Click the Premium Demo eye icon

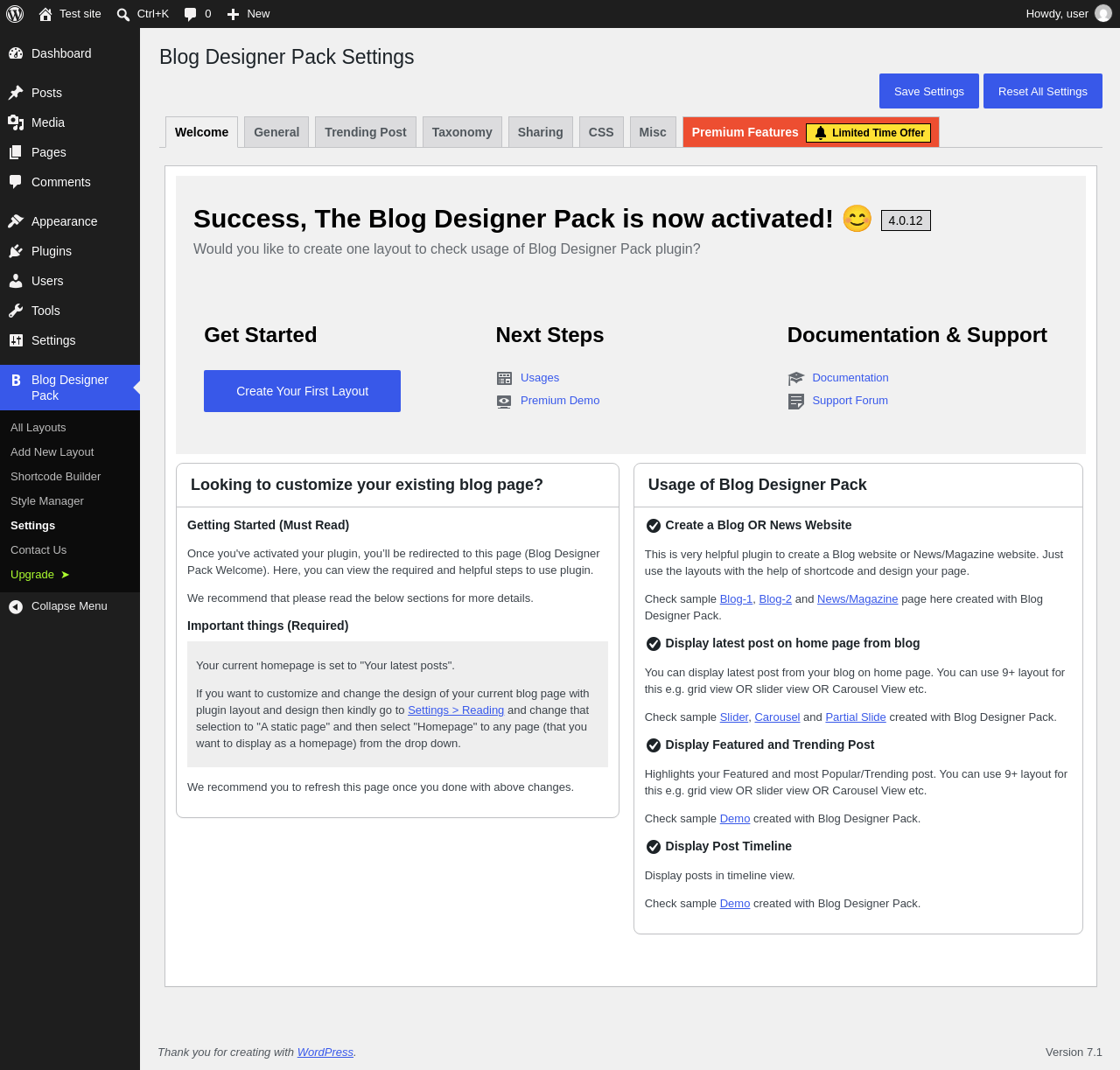coord(504,402)
